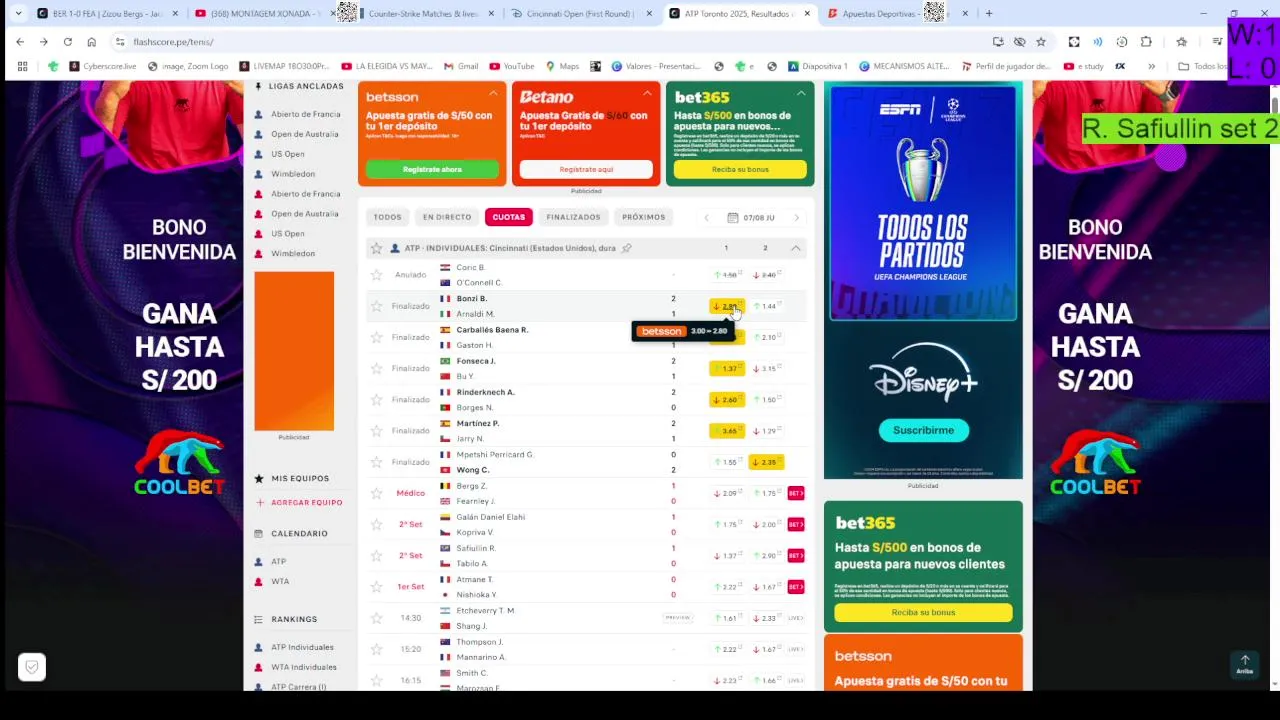Screen dimensions: 1280x720
Task: Star the Bergs Z. vs Fearnley match
Action: tap(377, 493)
